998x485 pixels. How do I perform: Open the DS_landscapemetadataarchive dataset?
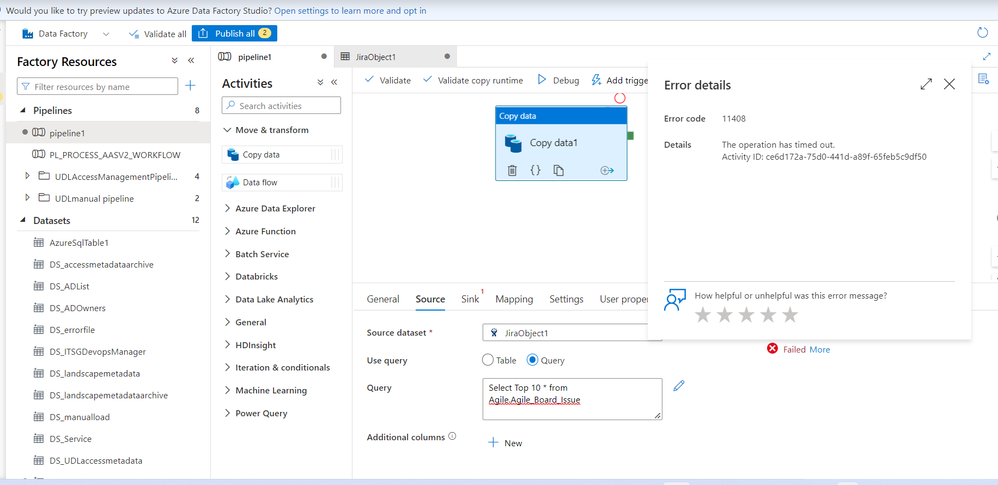[x=108, y=395]
